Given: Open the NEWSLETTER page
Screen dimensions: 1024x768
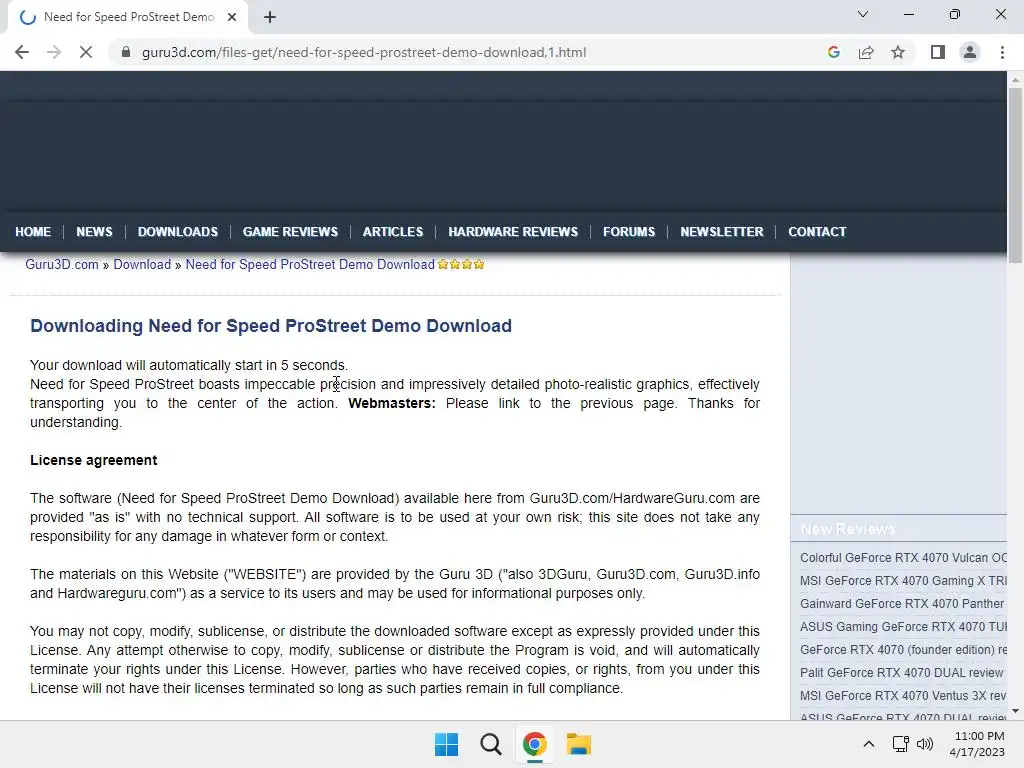Looking at the screenshot, I should pos(722,232).
